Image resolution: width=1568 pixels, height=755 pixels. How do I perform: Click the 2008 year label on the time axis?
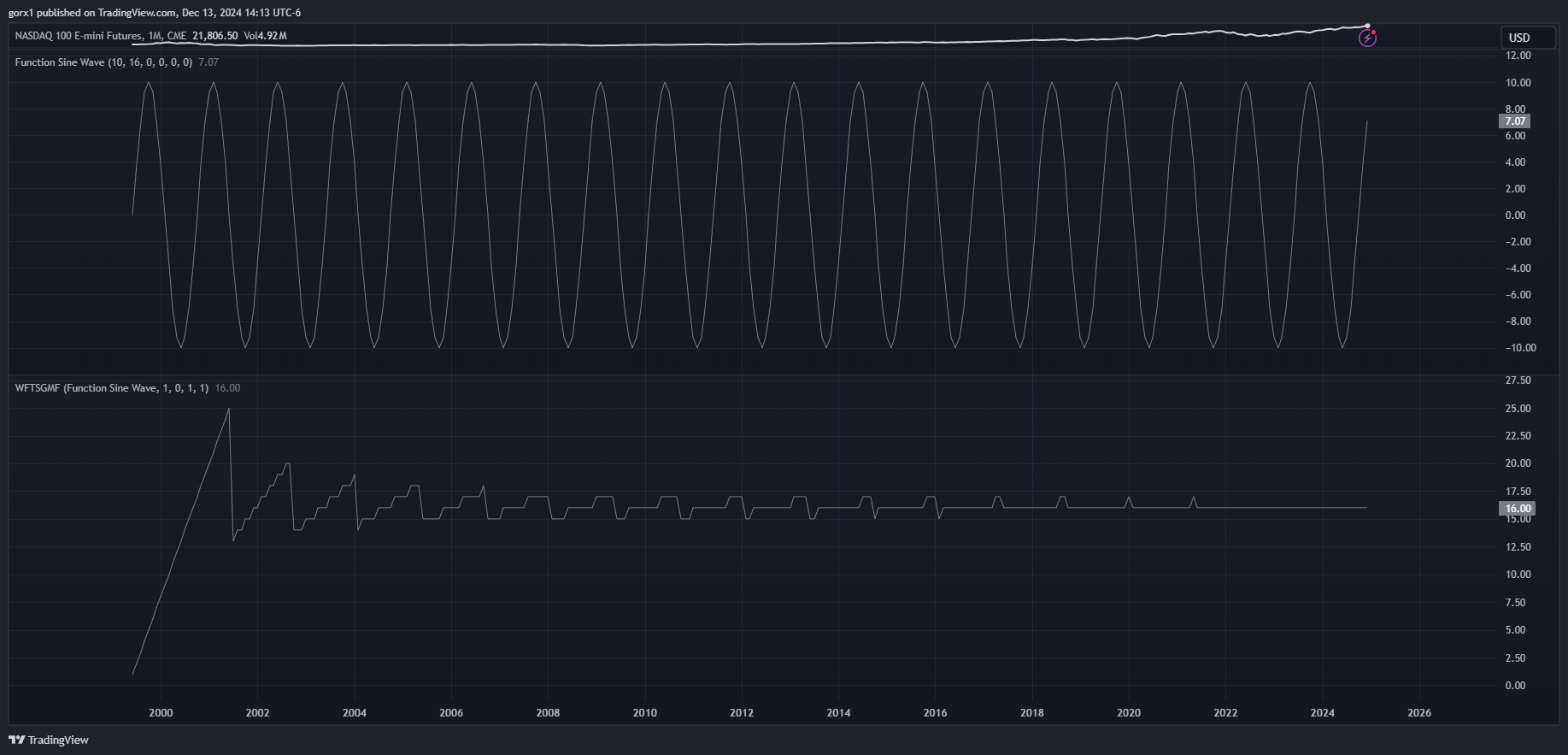coord(548,713)
